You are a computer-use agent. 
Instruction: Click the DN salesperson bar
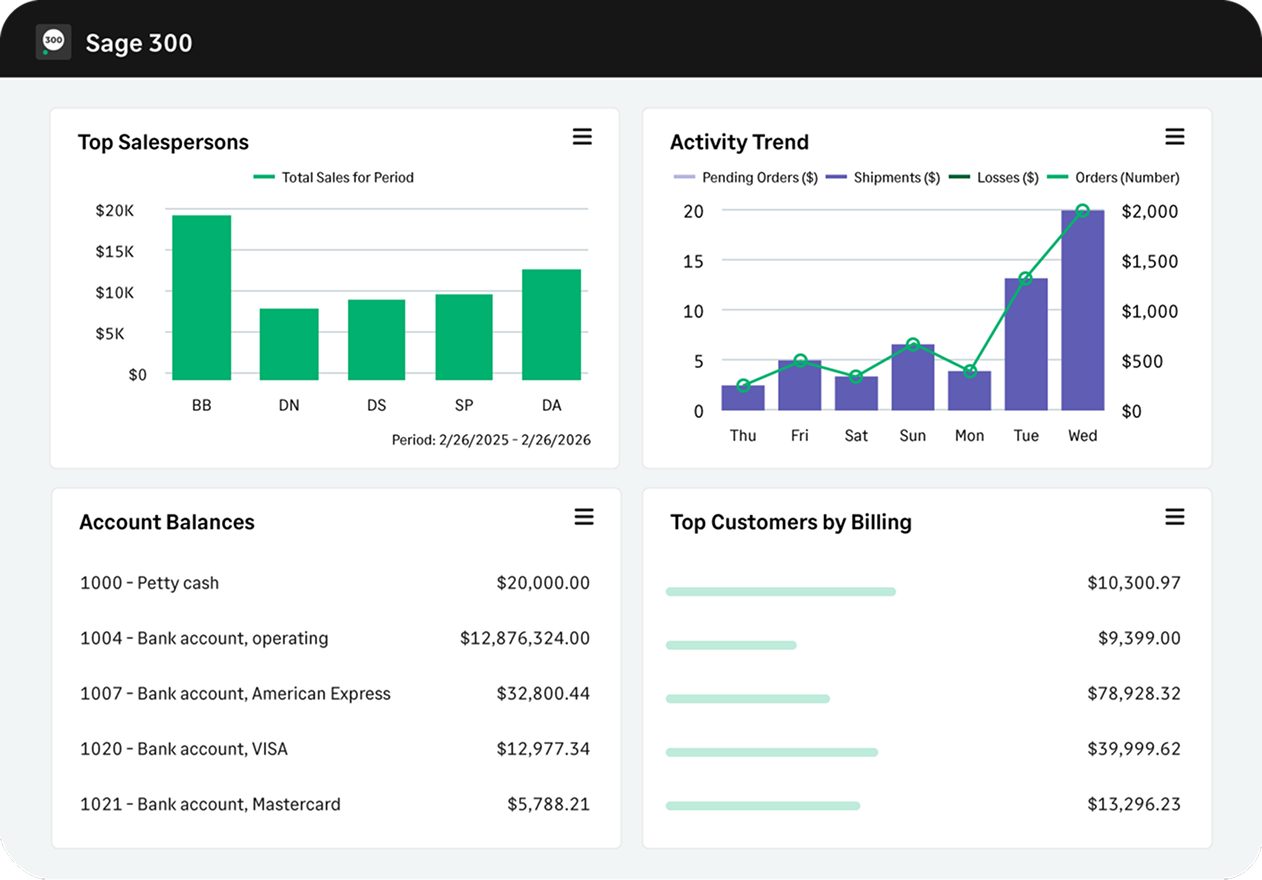click(289, 344)
